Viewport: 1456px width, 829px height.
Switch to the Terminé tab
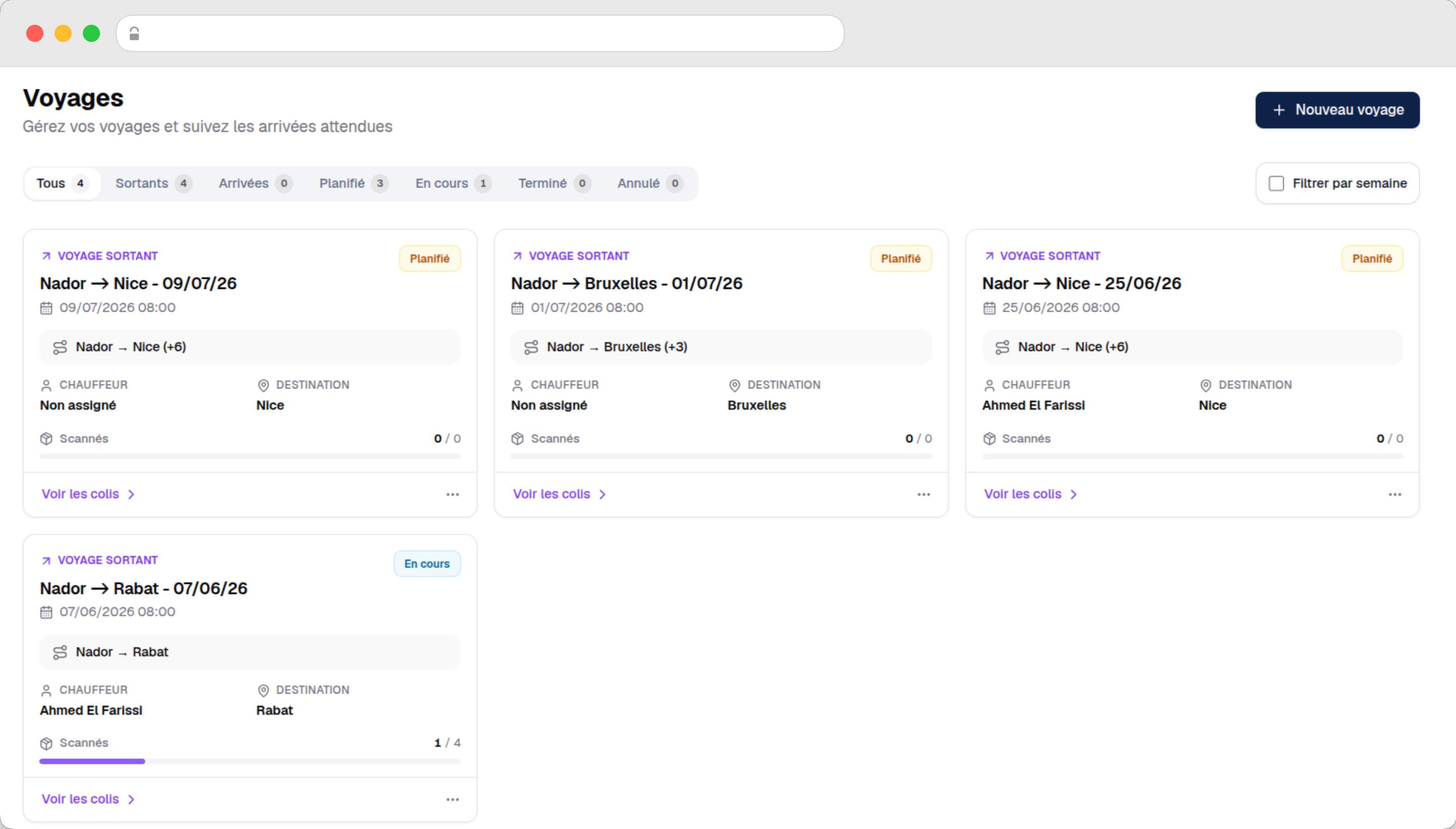[x=555, y=183]
